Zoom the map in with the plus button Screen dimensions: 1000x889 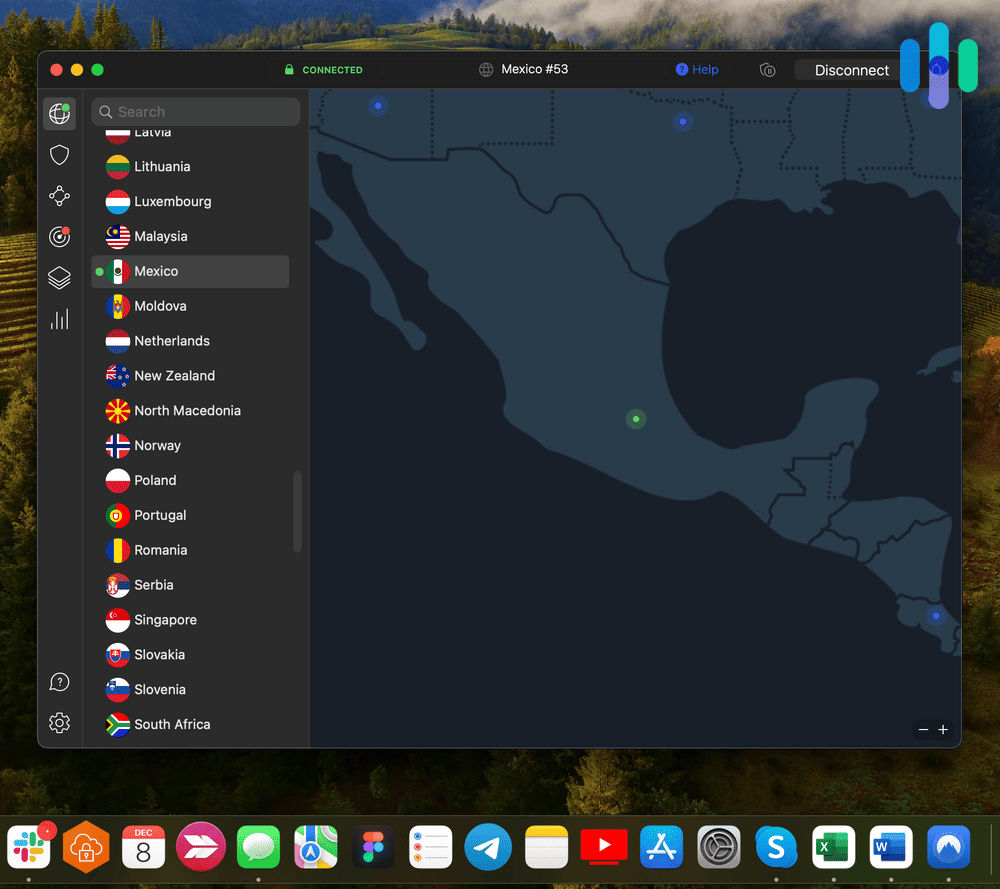(943, 729)
